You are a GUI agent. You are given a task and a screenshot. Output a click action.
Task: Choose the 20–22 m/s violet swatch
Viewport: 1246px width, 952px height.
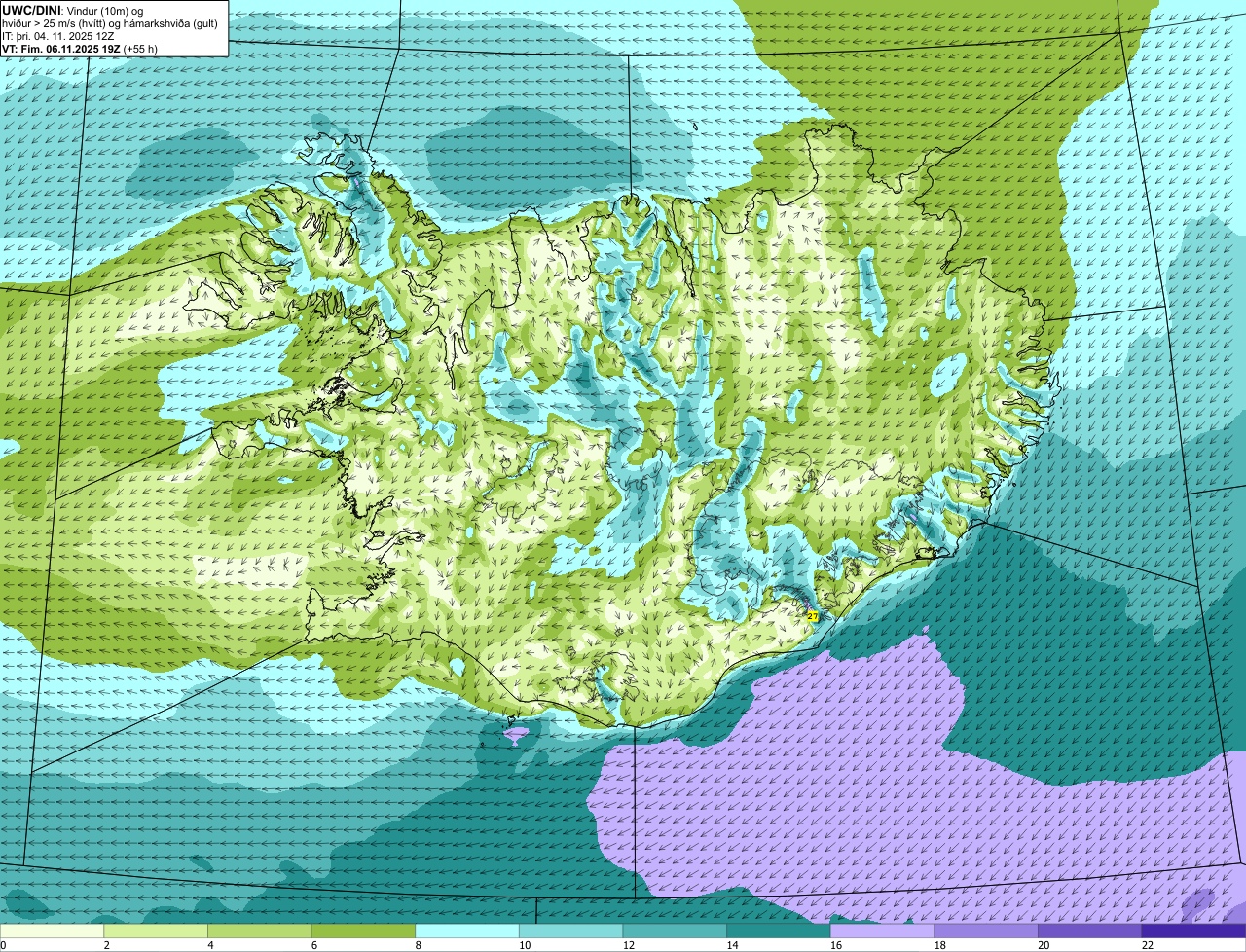(x=1090, y=931)
